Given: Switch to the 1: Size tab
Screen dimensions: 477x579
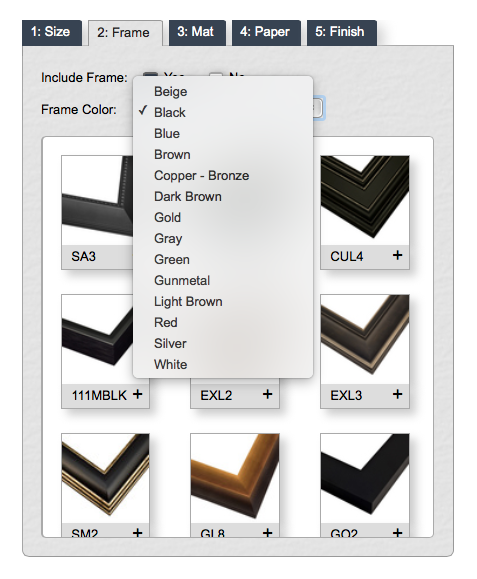Looking at the screenshot, I should click(52, 32).
